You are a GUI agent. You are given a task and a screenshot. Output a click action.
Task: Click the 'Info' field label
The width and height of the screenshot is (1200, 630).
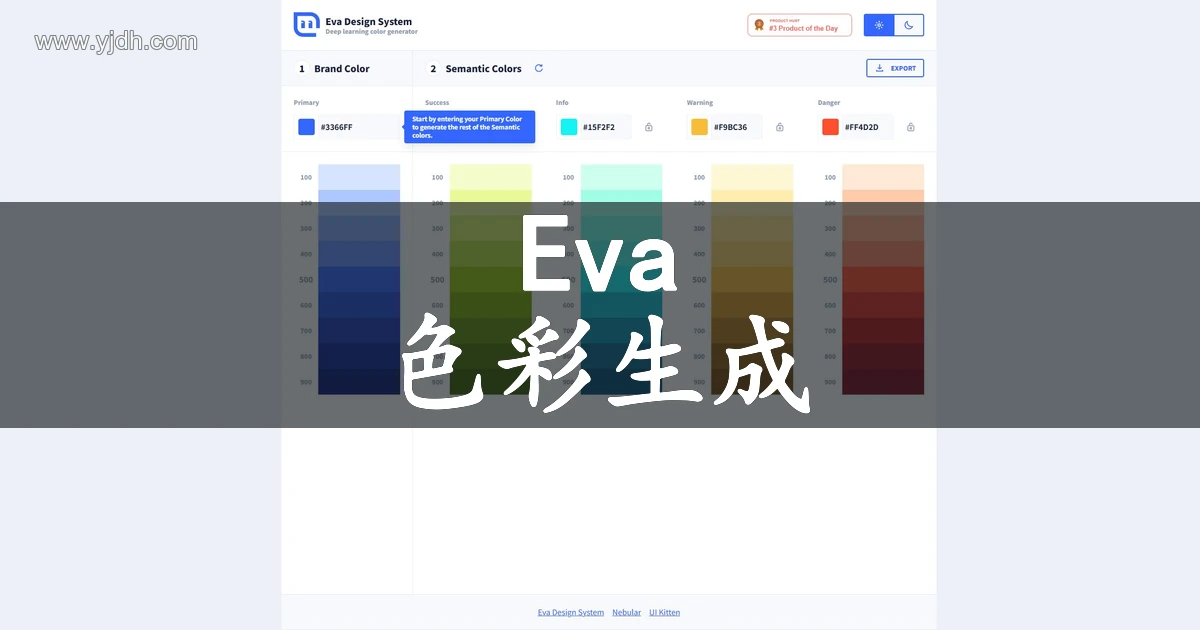click(562, 103)
